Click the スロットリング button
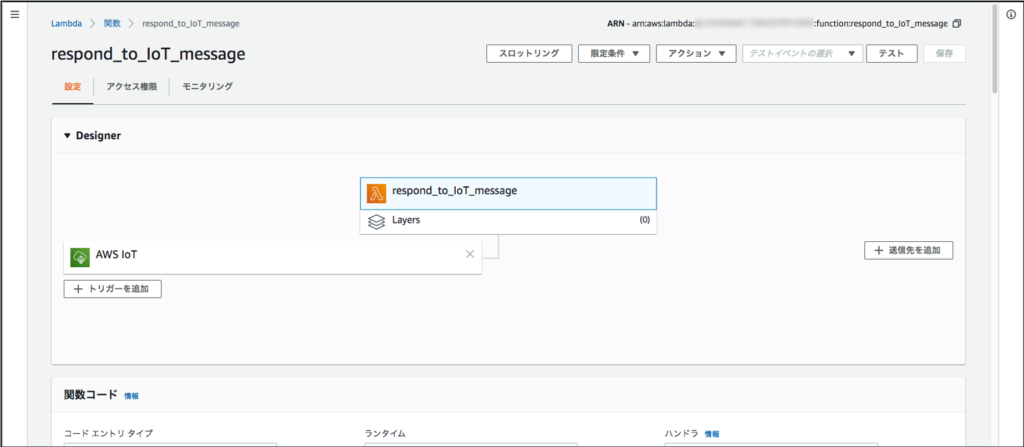Viewport: 1024px width, 447px height. click(529, 54)
